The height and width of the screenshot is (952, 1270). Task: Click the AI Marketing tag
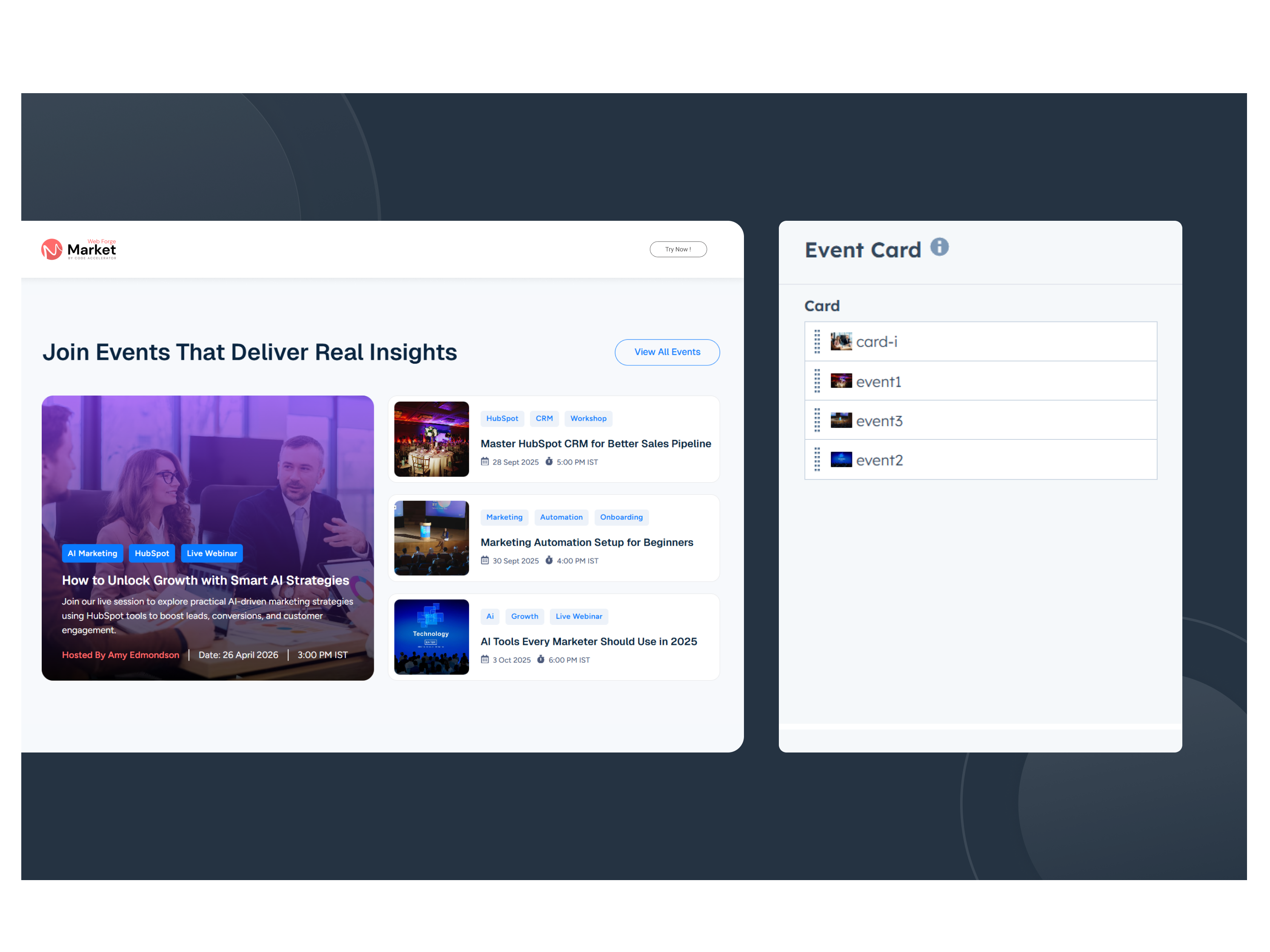coord(92,553)
